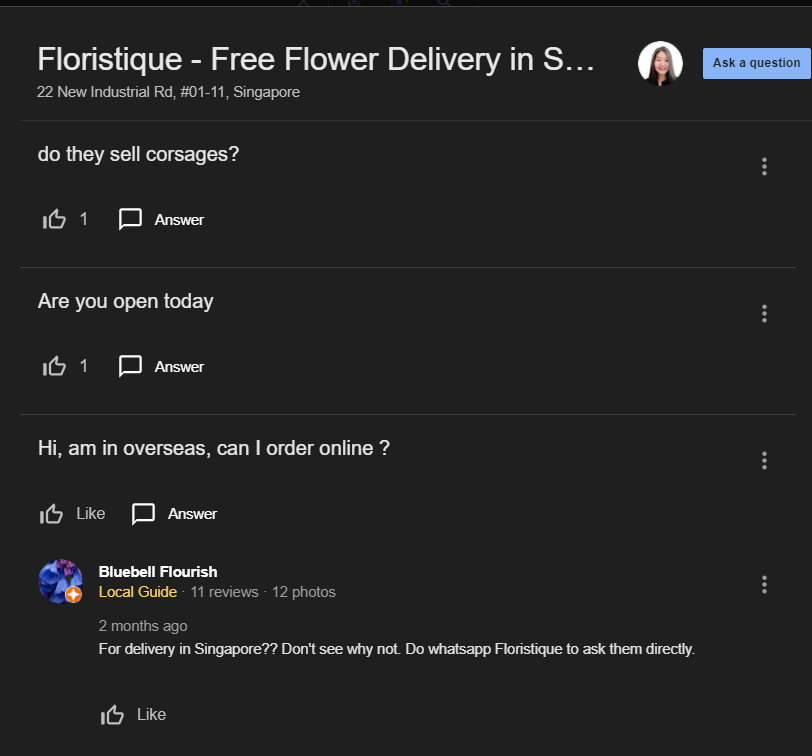The width and height of the screenshot is (812, 756).
Task: Click answer bubble icon under overseas order question
Action: [144, 514]
